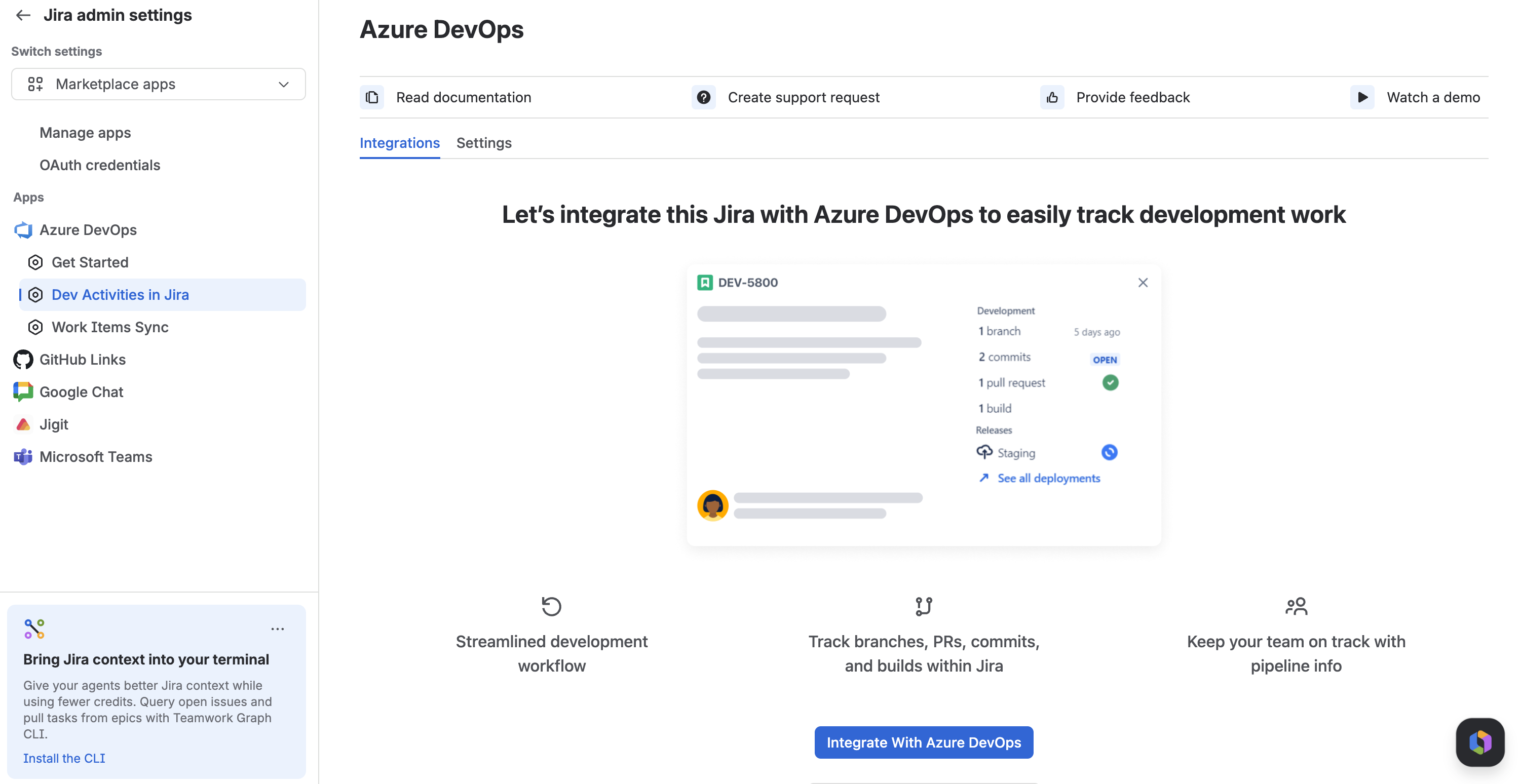Click the Streamlined development workflow refresh icon
This screenshot has width=1520, height=784.
[x=551, y=606]
